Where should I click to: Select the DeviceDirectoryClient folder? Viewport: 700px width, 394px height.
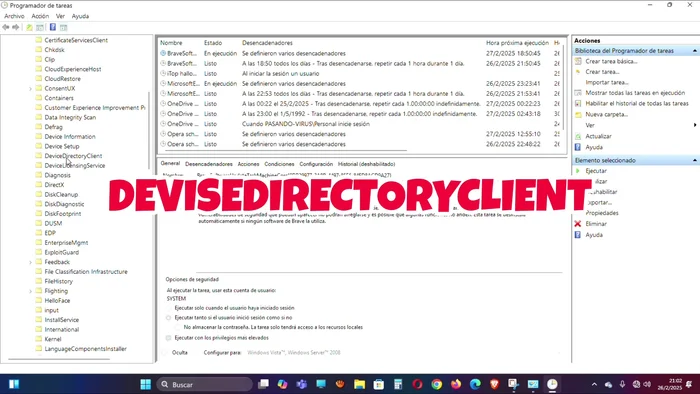coord(73,156)
